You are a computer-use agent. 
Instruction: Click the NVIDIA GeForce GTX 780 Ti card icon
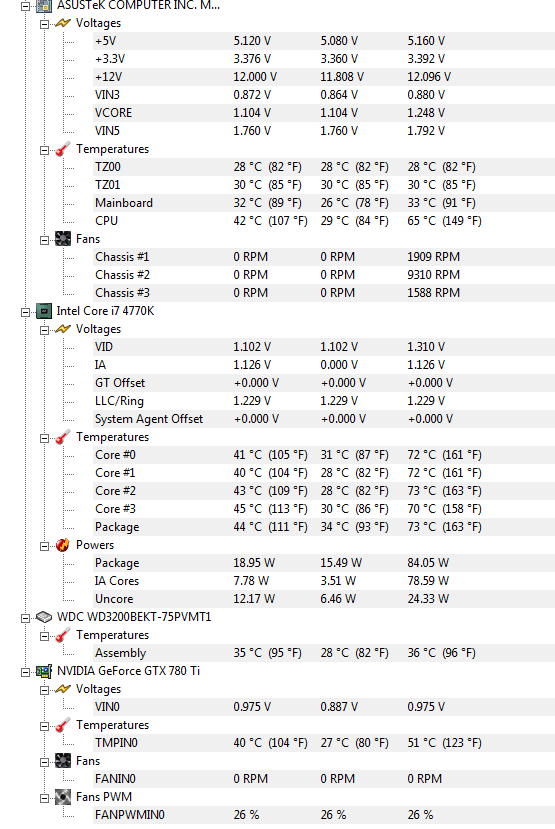coord(44,671)
